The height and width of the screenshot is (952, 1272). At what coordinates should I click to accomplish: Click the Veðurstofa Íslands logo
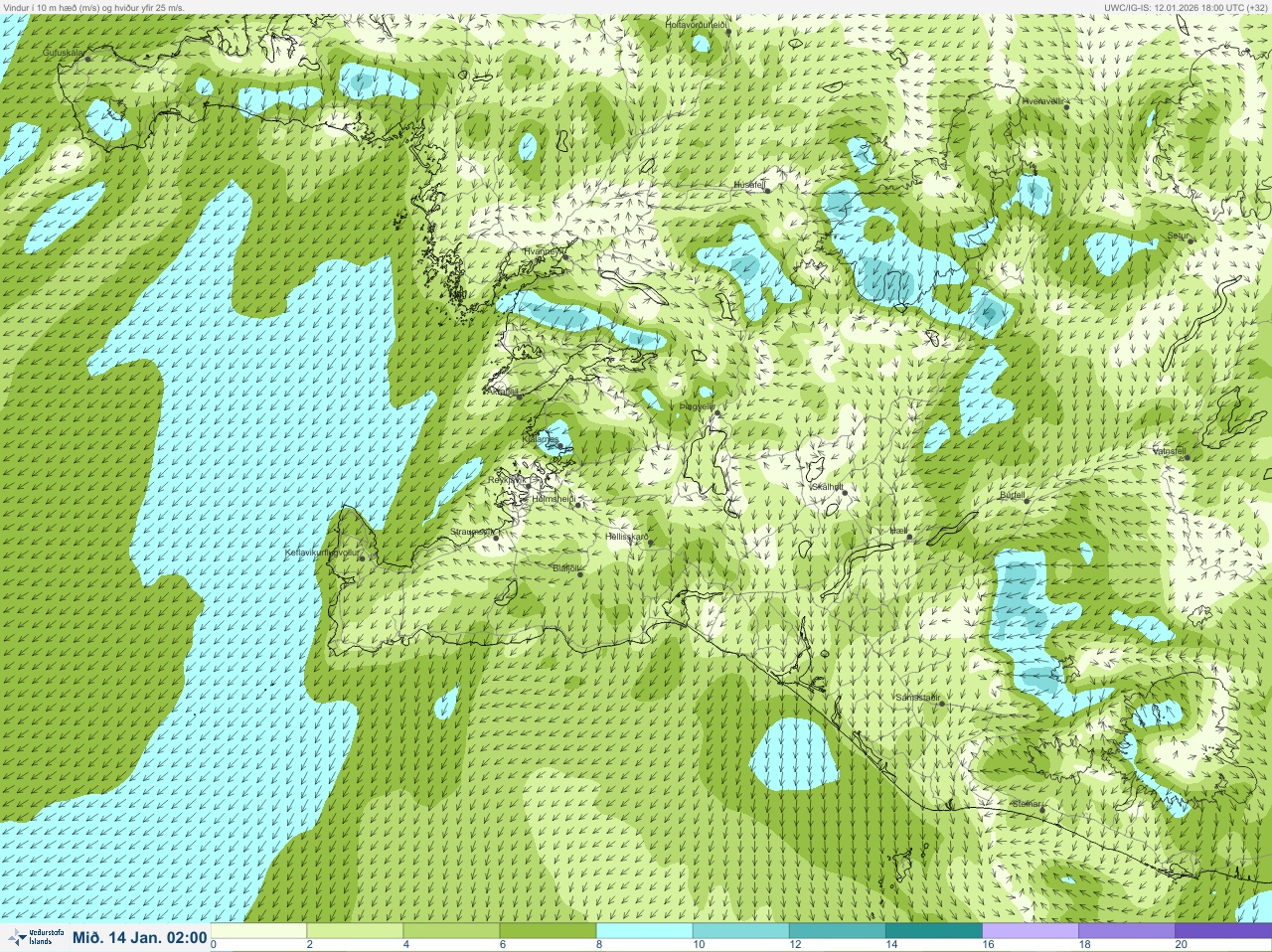36,937
